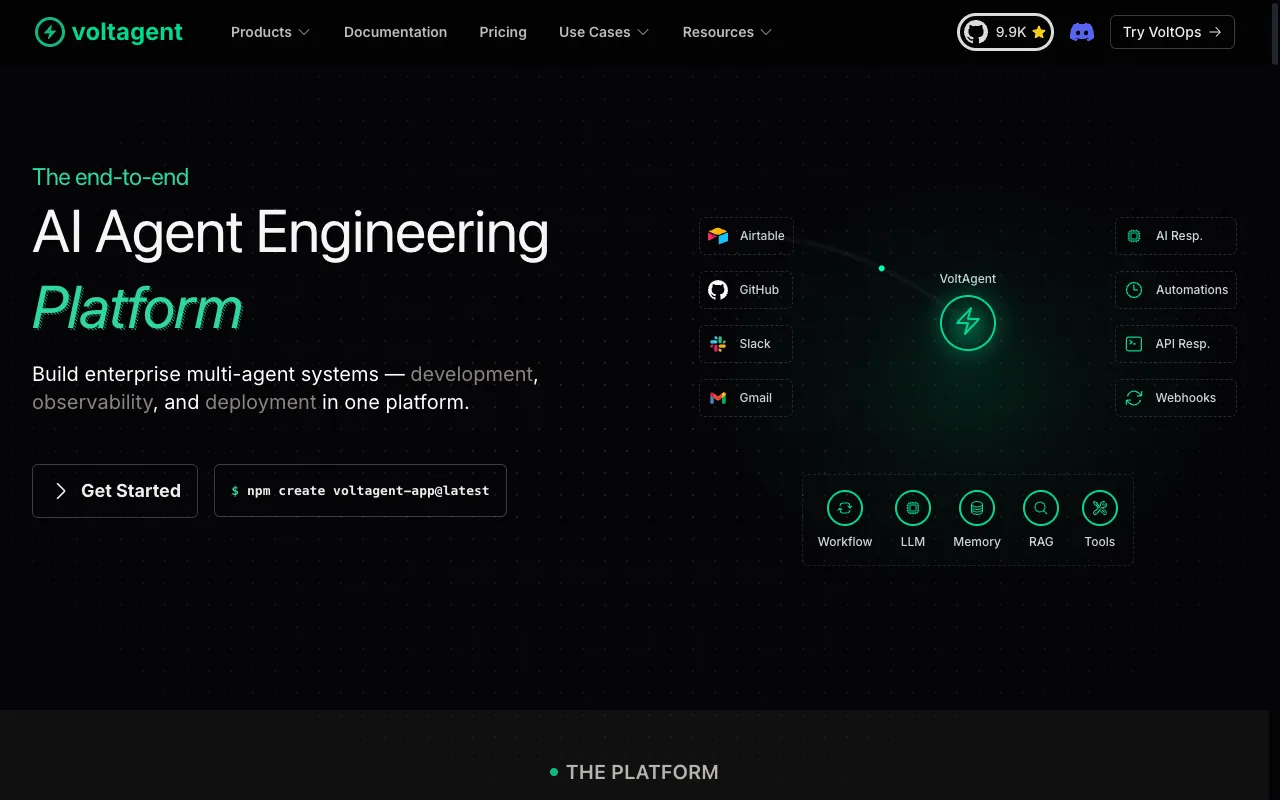Click the Airtable integration icon

[718, 236]
